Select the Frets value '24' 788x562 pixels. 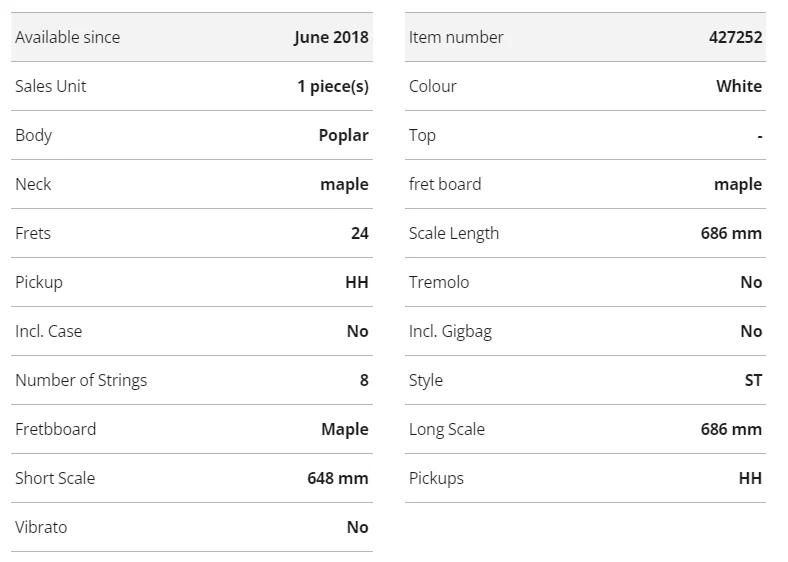tap(360, 233)
